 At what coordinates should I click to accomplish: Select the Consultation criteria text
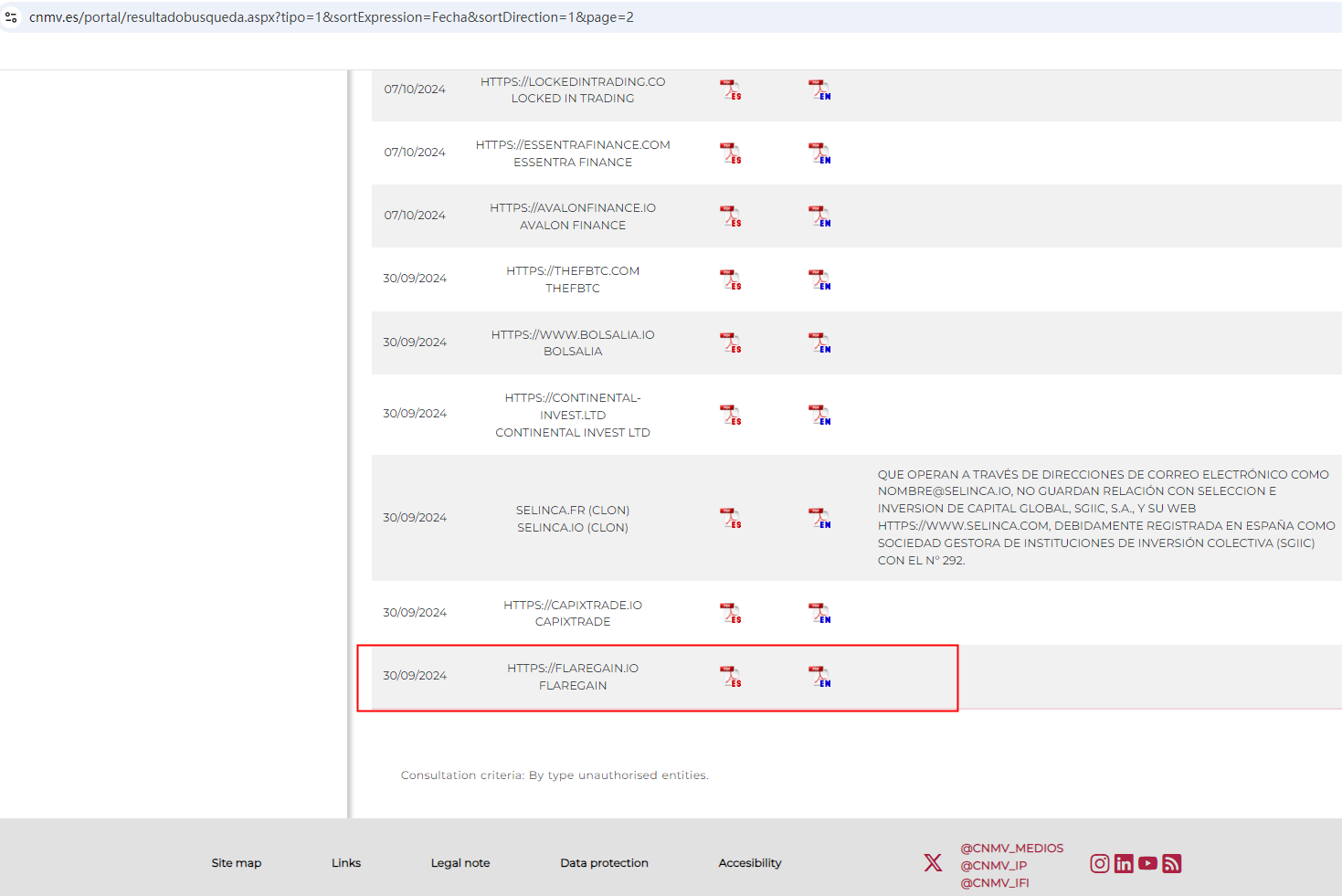pyautogui.click(x=555, y=775)
